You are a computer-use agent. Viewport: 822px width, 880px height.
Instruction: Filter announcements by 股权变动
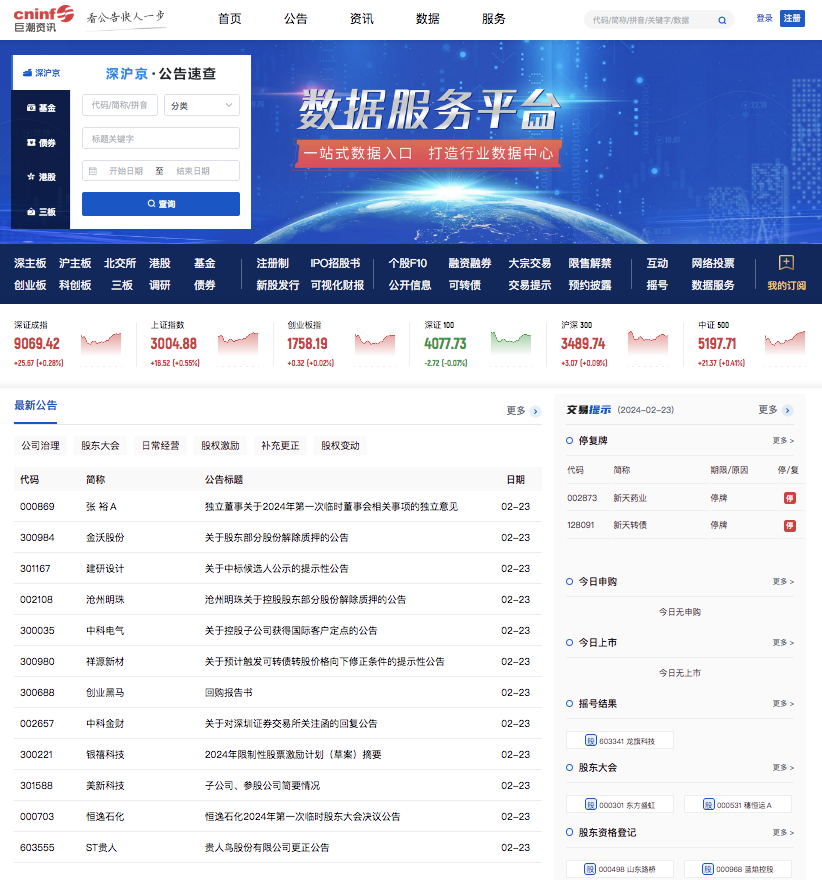pyautogui.click(x=340, y=446)
